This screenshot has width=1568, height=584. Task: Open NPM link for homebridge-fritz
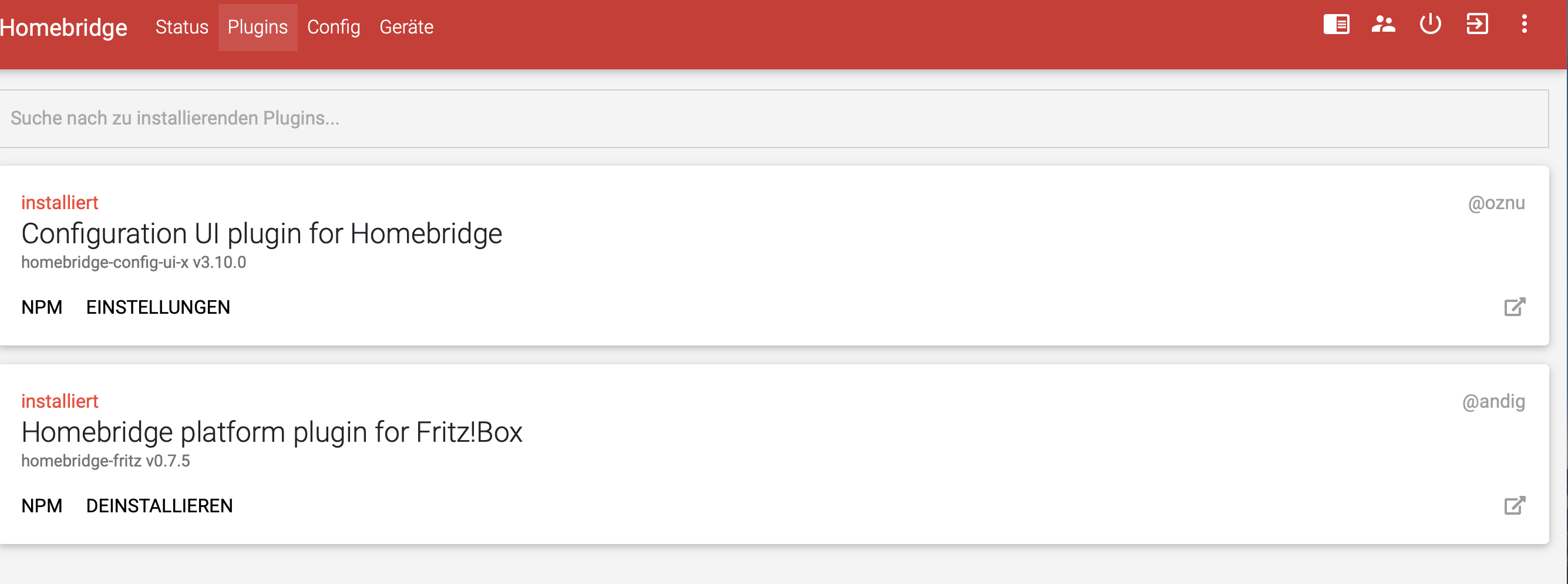(x=41, y=506)
